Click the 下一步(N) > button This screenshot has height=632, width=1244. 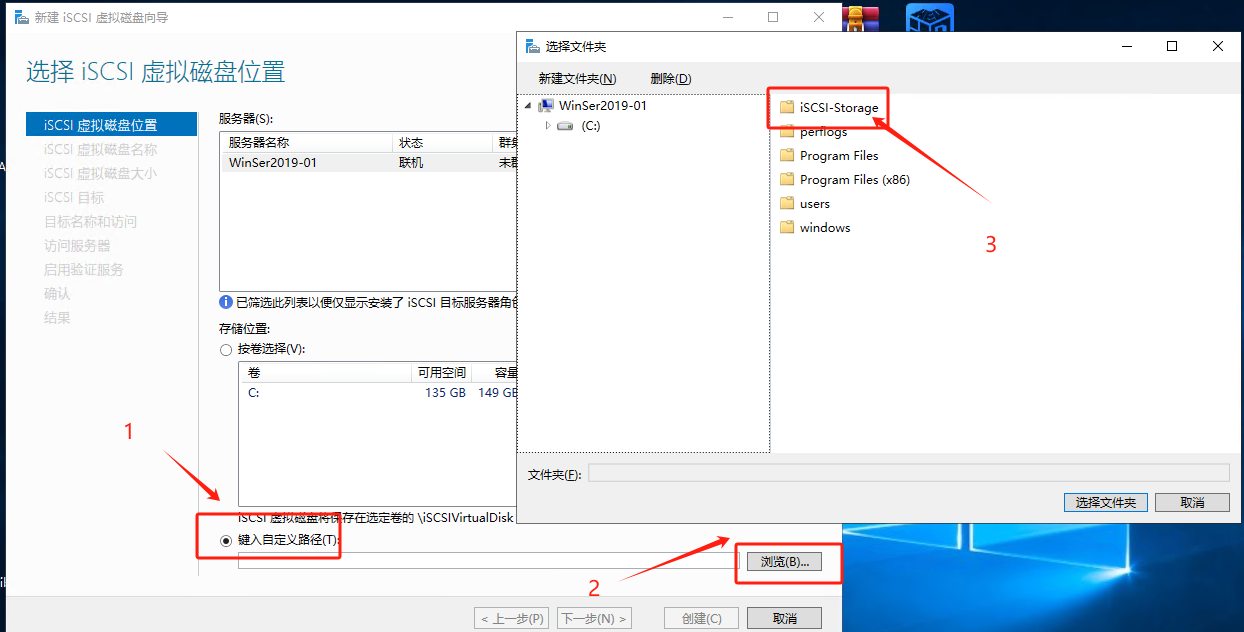(x=594, y=619)
